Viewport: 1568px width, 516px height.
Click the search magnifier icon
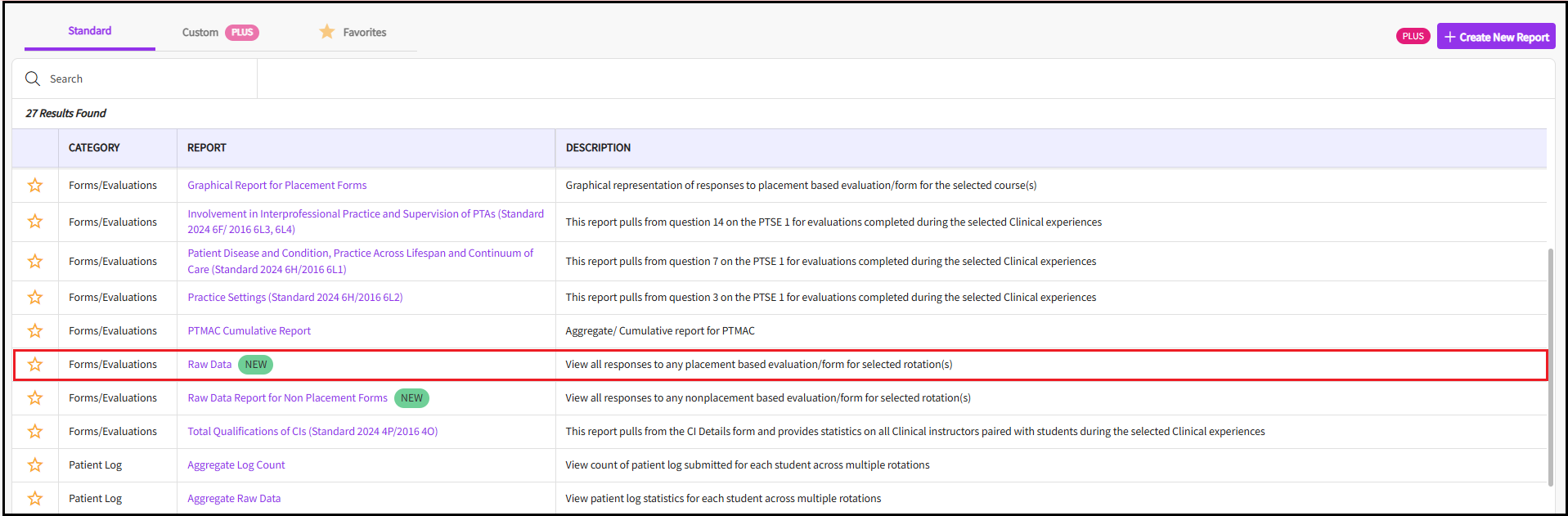tap(33, 79)
